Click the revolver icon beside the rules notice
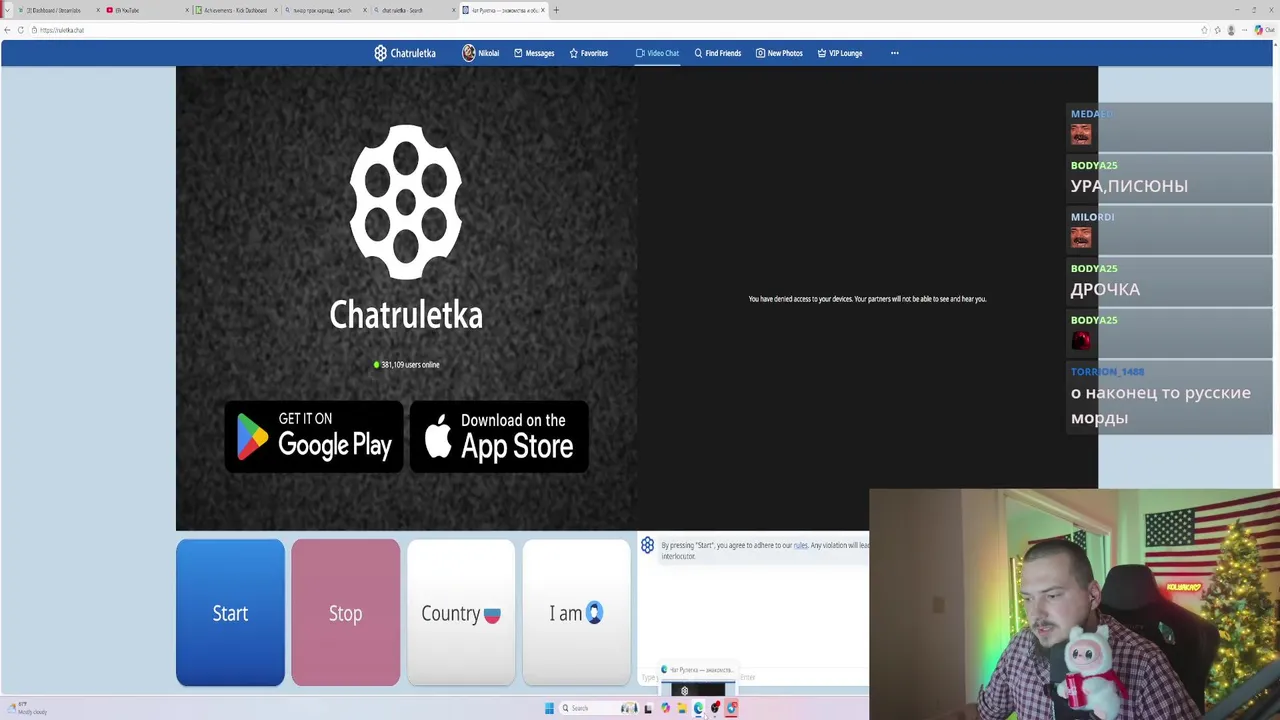Screen dimensions: 1280x720 (x=647, y=545)
